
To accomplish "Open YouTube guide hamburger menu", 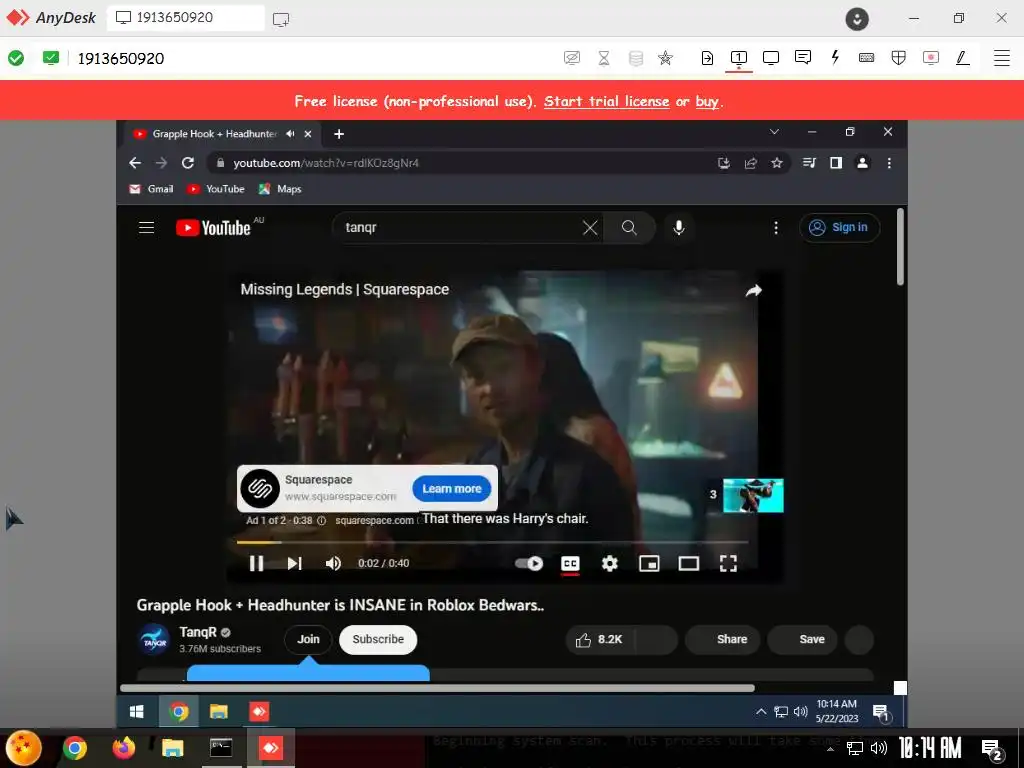I will pyautogui.click(x=146, y=227).
